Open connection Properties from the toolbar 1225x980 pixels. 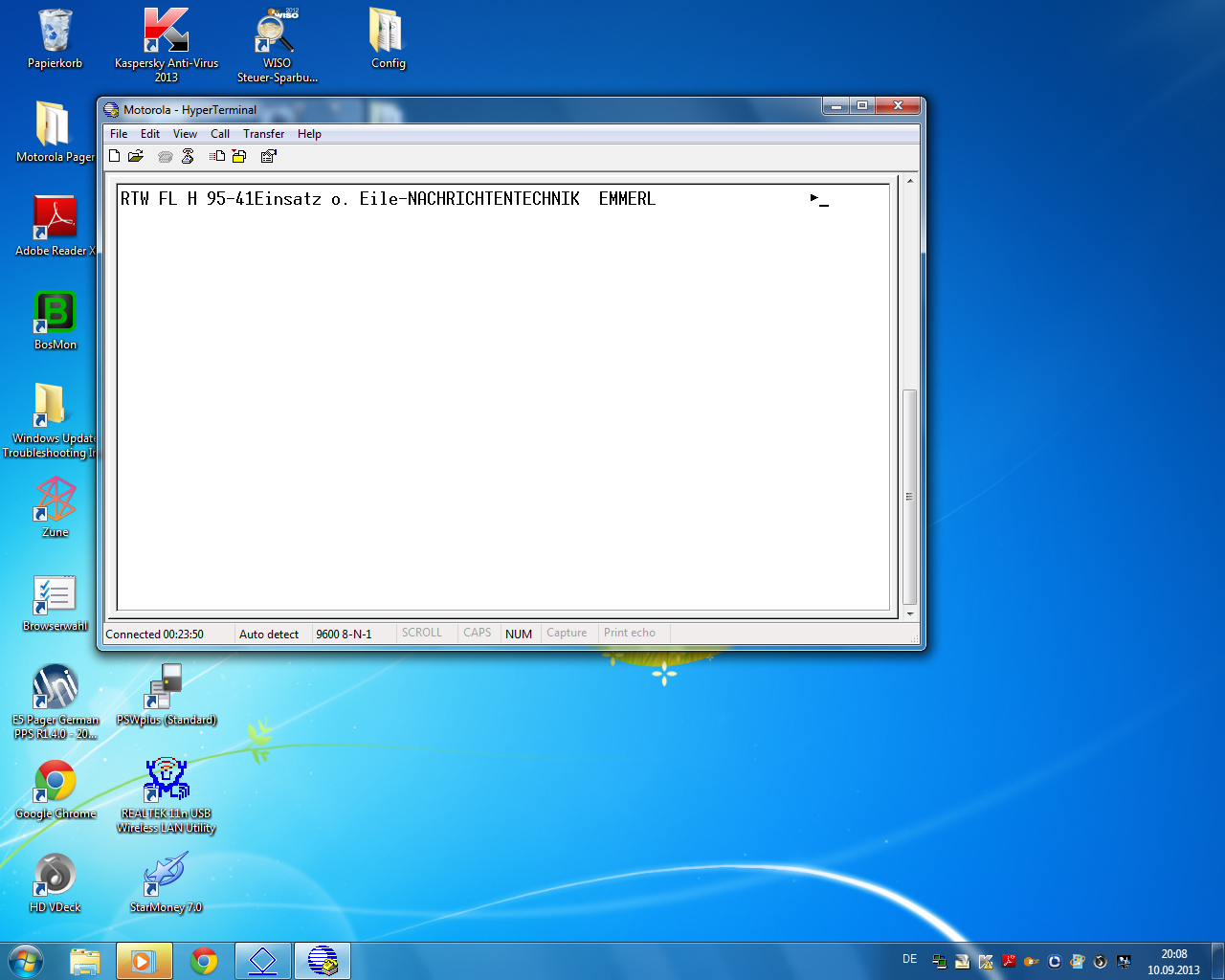point(269,156)
